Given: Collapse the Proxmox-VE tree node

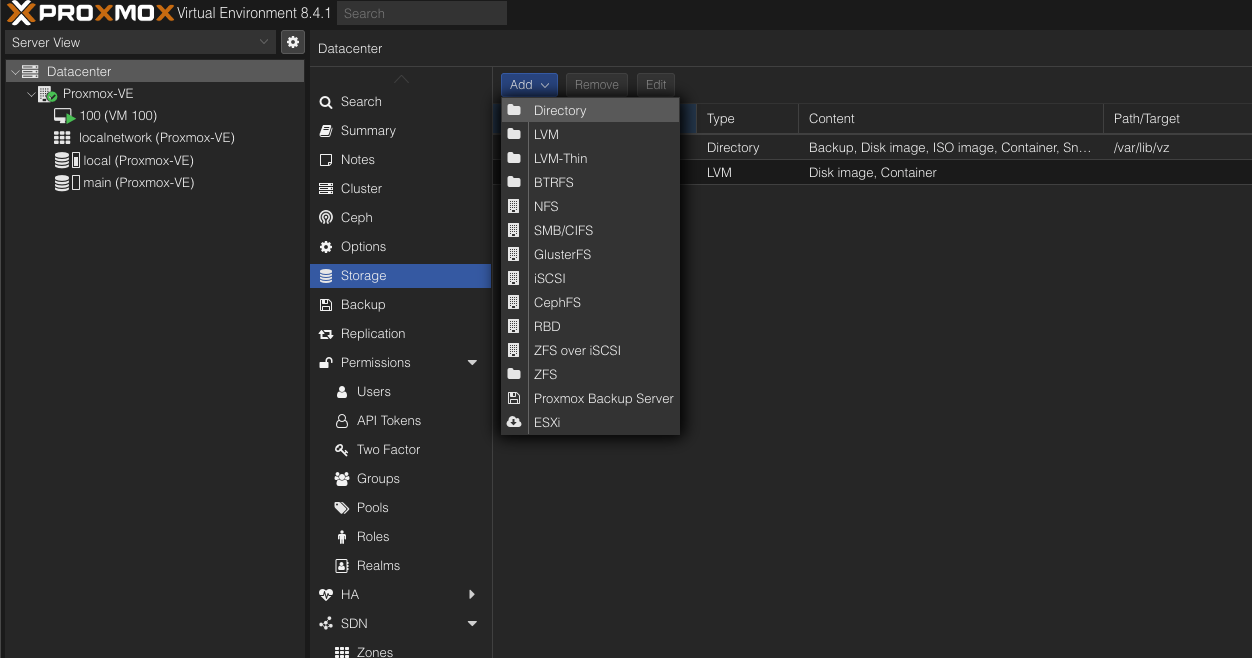Looking at the screenshot, I should point(31,94).
